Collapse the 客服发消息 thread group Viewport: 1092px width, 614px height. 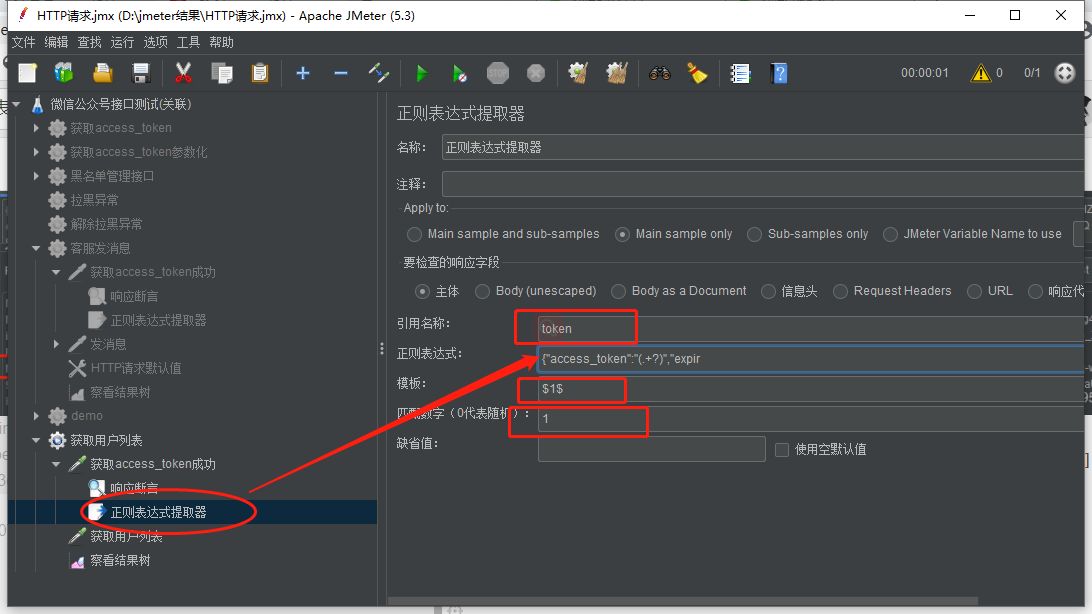click(x=36, y=248)
